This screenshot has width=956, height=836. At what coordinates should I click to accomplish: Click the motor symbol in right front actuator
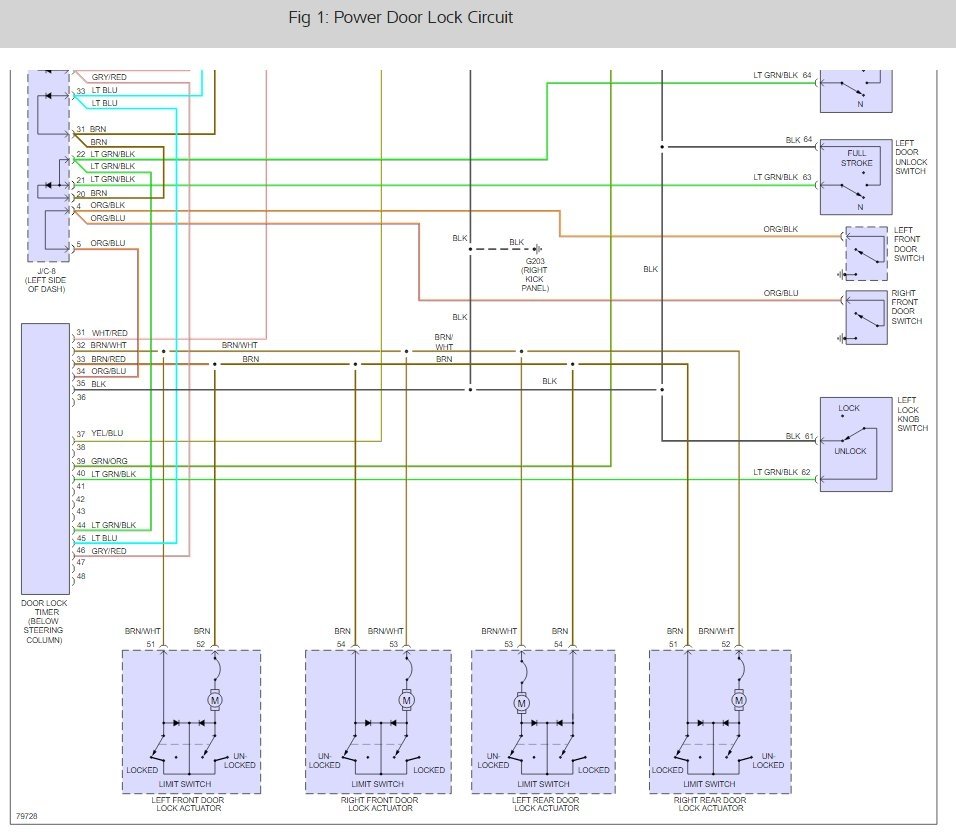click(407, 700)
